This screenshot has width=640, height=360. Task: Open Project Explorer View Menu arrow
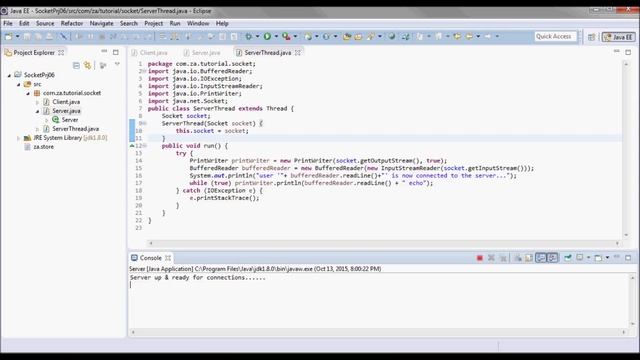[x=117, y=64]
